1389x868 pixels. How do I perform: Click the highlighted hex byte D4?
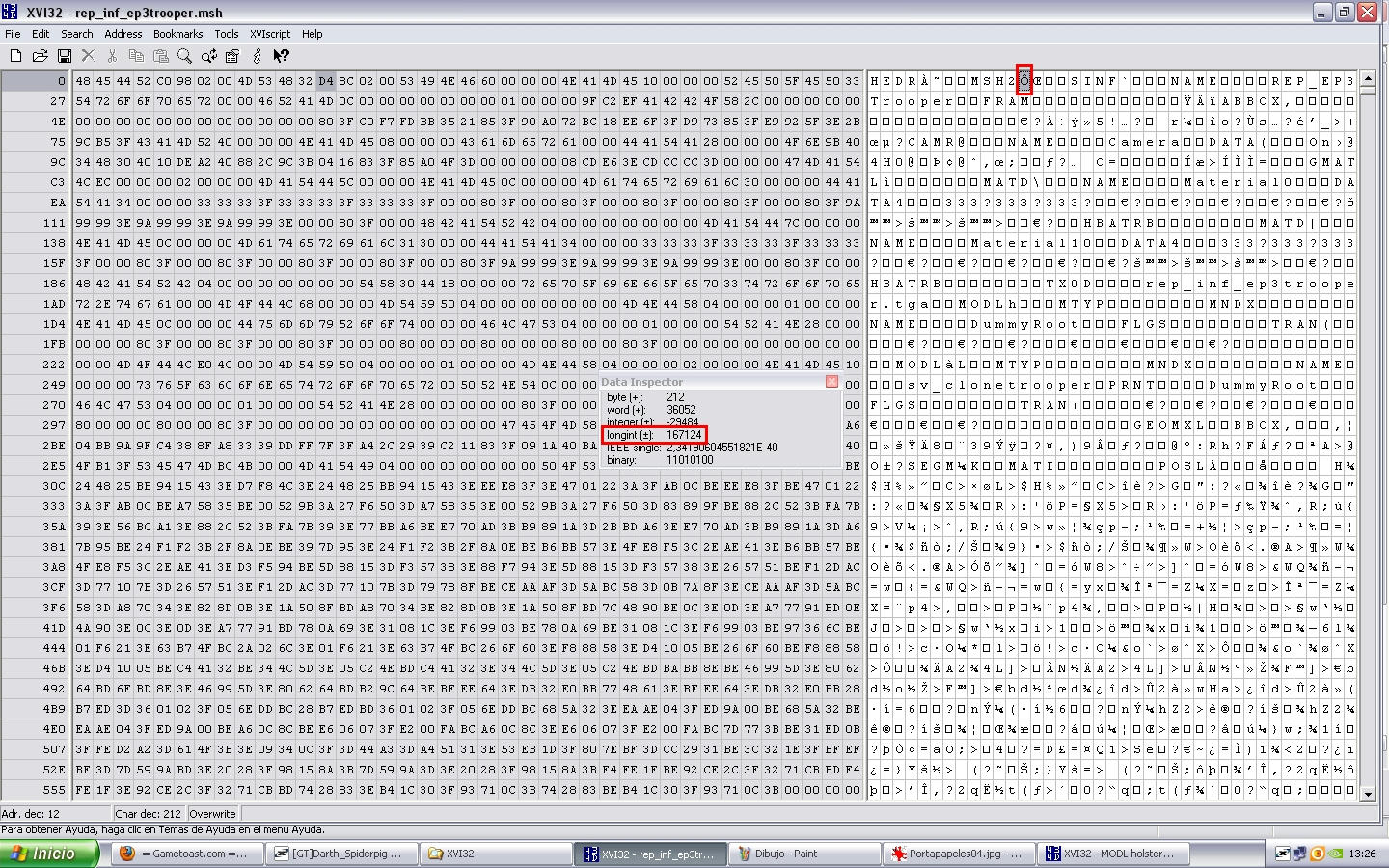tap(325, 81)
